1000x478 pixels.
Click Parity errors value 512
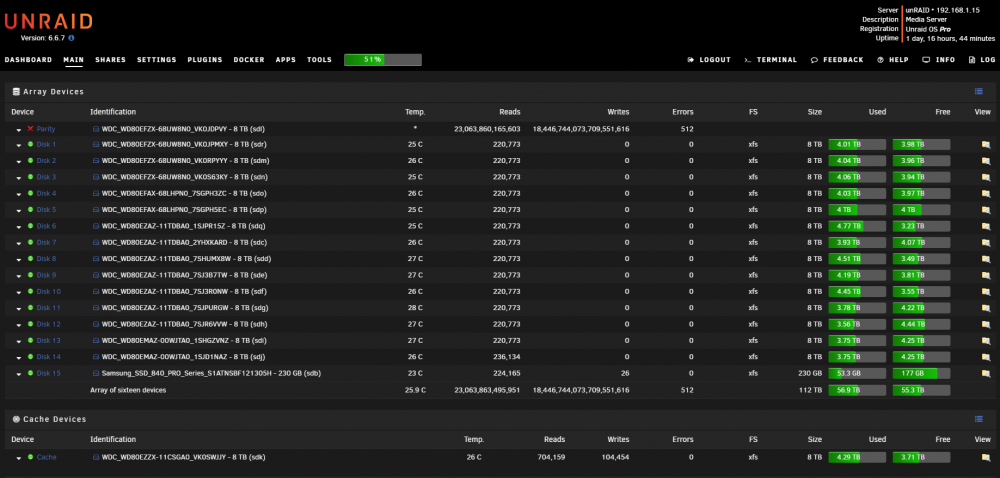coord(687,129)
